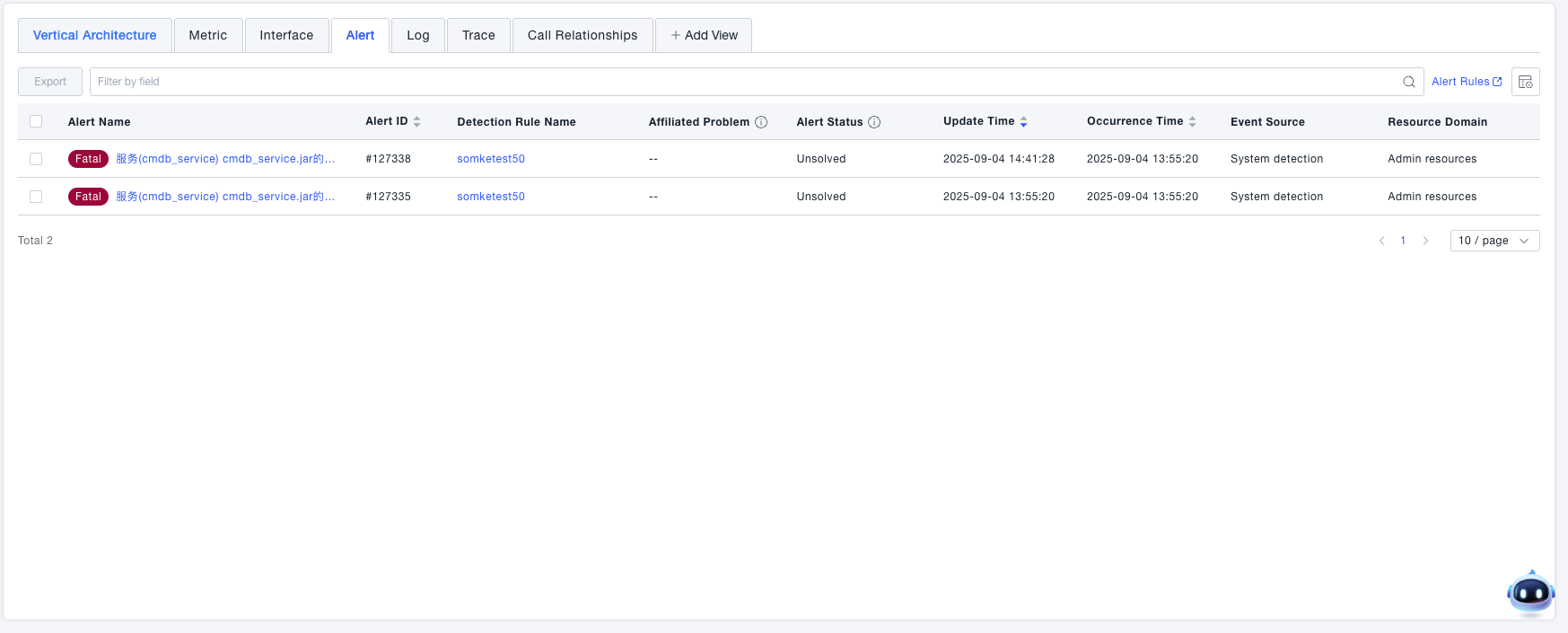1568x633 pixels.
Task: Open the column settings icon beside Alert Rules
Action: point(1525,82)
